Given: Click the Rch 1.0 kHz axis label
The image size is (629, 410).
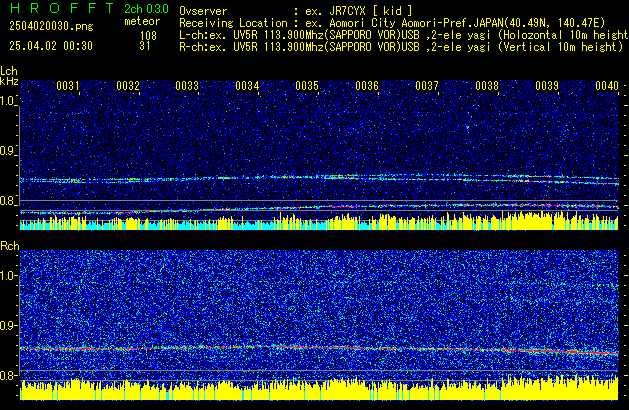Looking at the screenshot, I should (9, 276).
